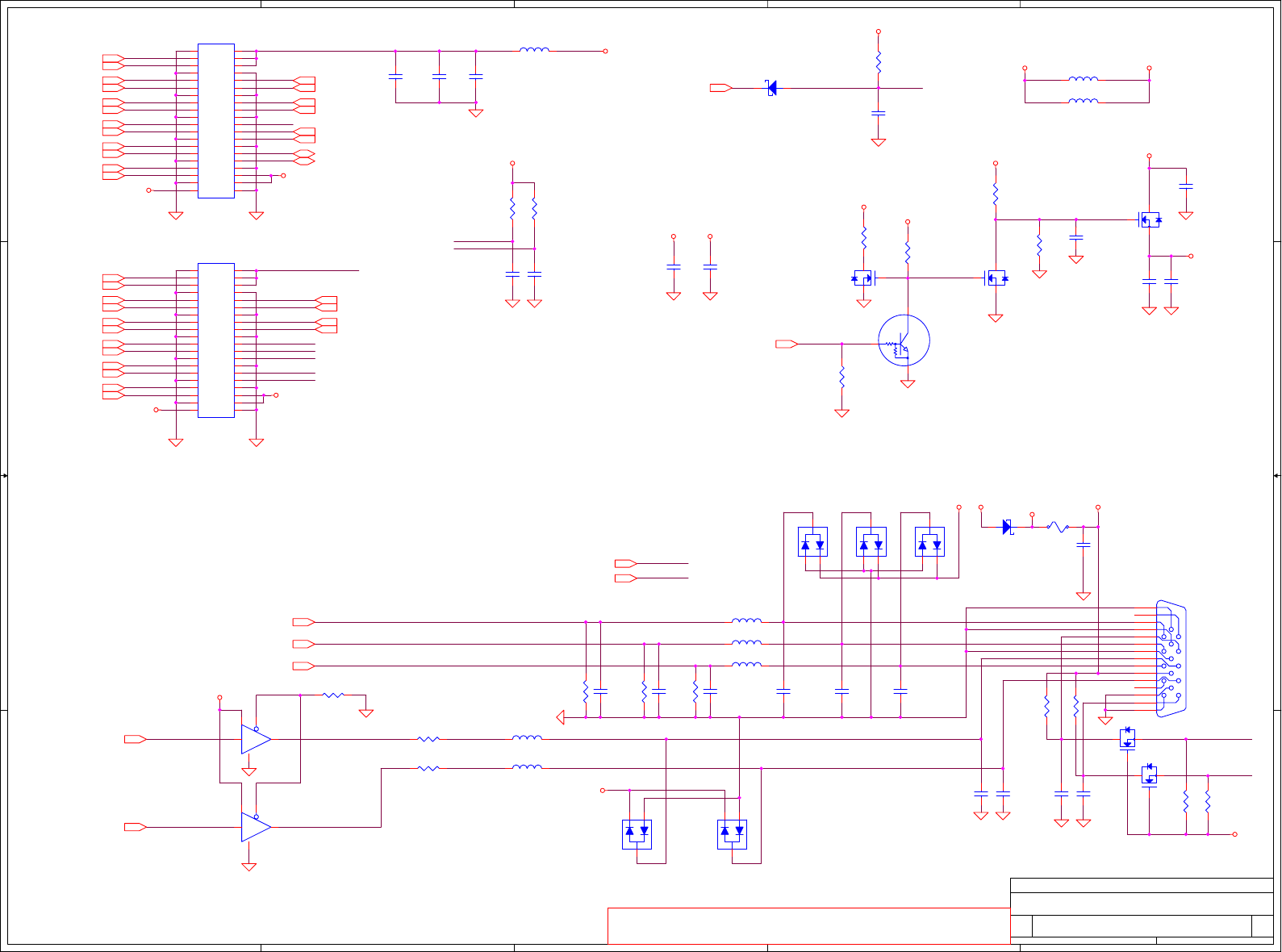This screenshot has width=1282, height=952.
Task: Select the leftmost of three dual-diode packages
Action: 812,542
